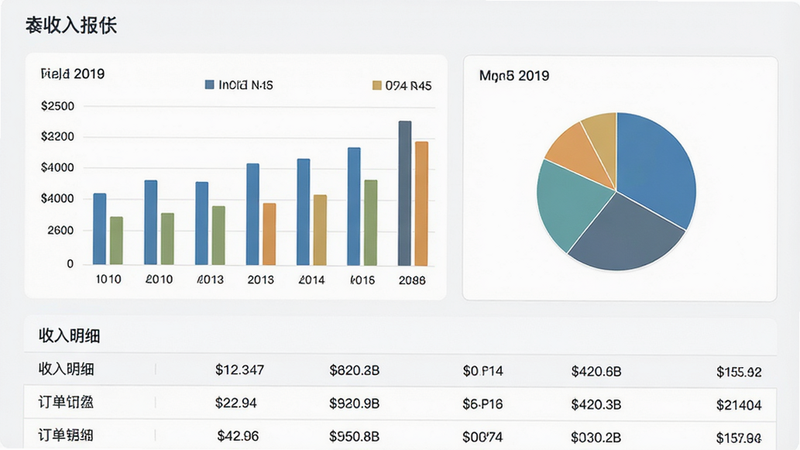Screen dimensions: 800x450
Task: Click the blue bar above 2013
Action: (x=253, y=214)
